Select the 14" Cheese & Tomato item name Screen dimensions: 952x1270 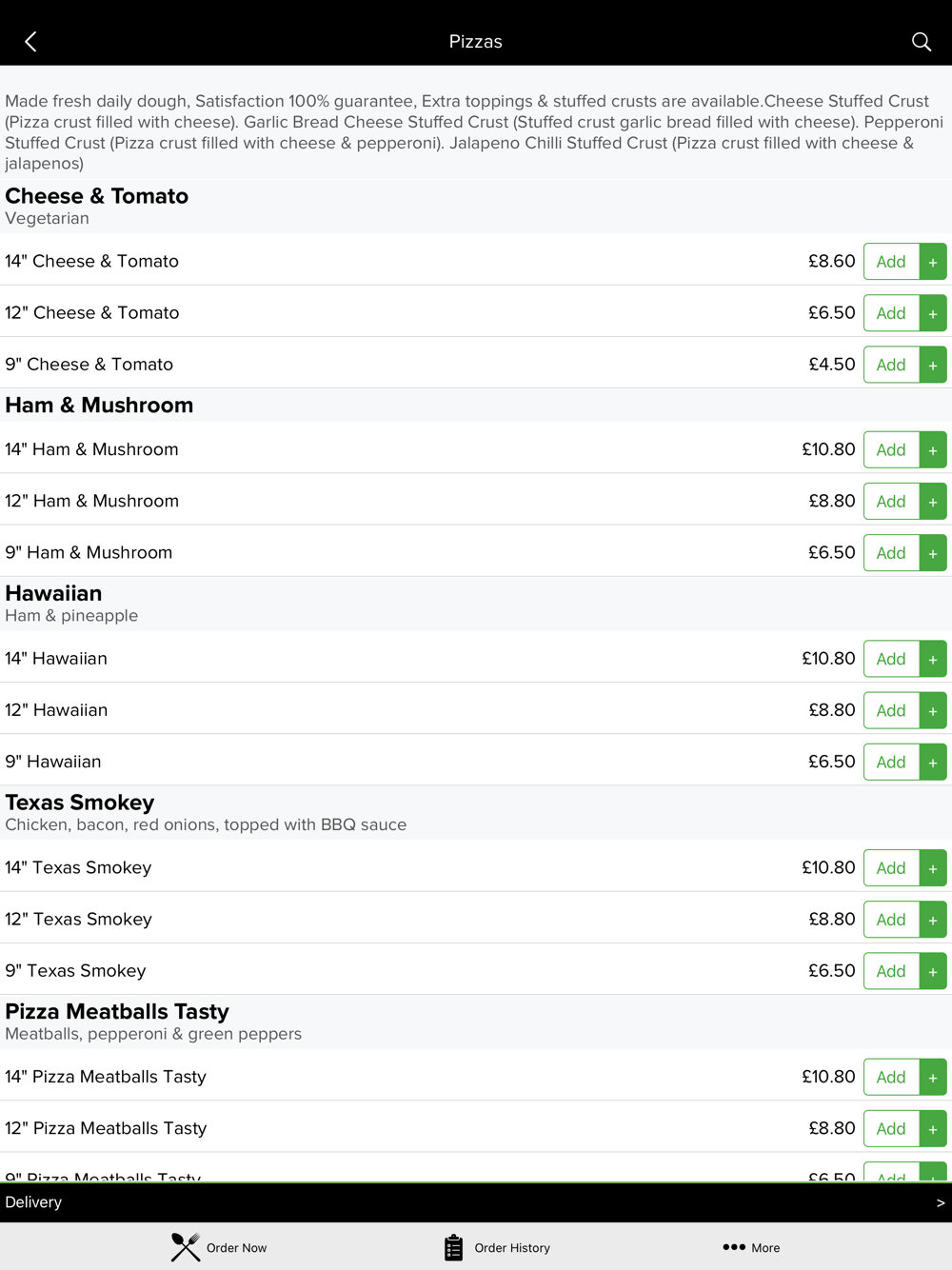pos(91,261)
